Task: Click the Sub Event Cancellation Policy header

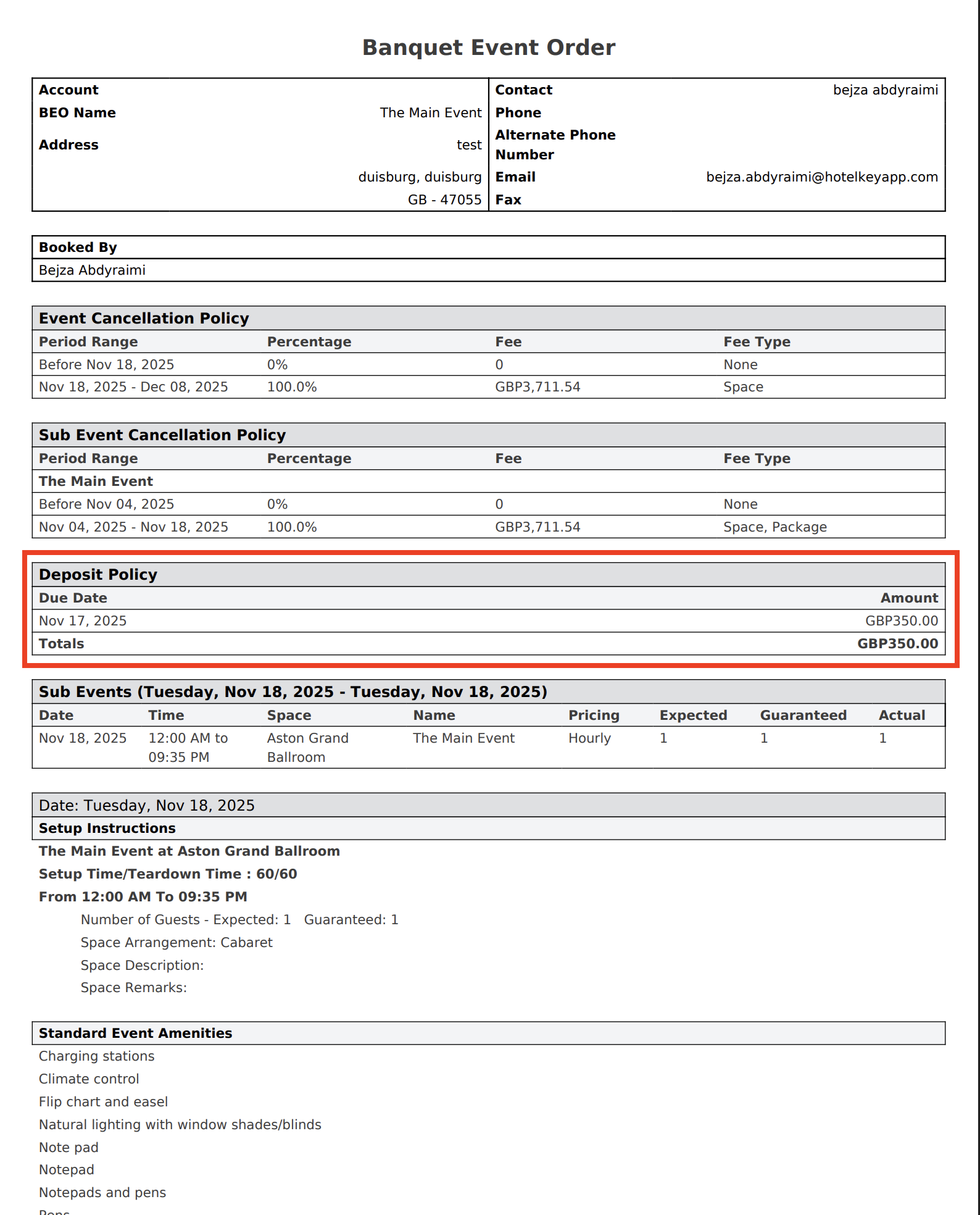Action: click(162, 435)
